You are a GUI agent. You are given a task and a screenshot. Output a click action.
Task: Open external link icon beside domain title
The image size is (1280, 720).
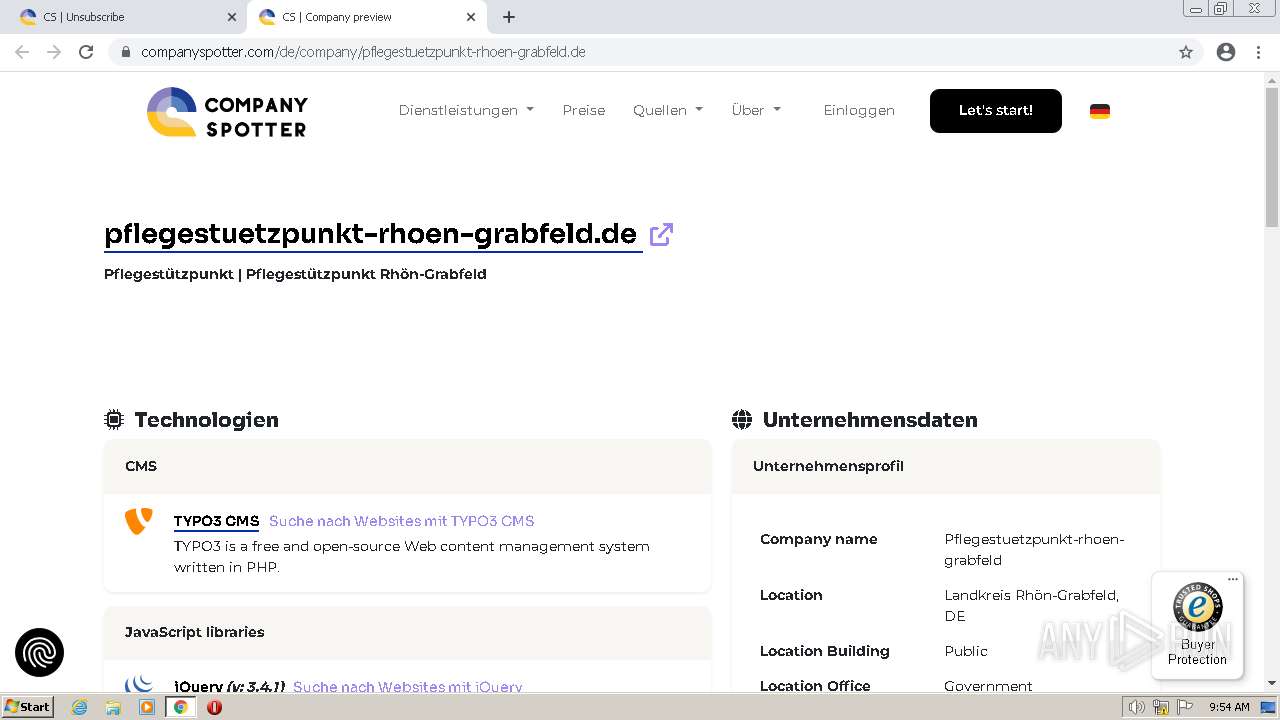[661, 234]
